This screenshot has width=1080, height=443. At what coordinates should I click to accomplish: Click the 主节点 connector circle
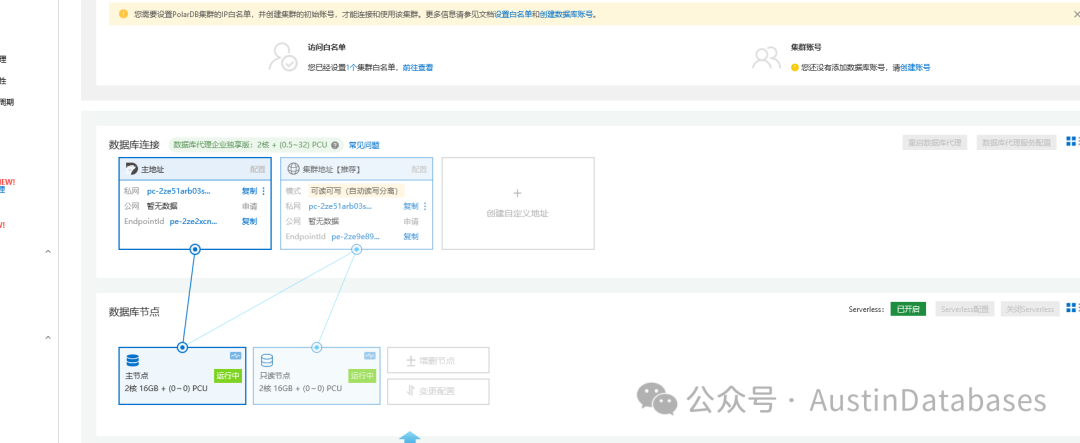[183, 347]
